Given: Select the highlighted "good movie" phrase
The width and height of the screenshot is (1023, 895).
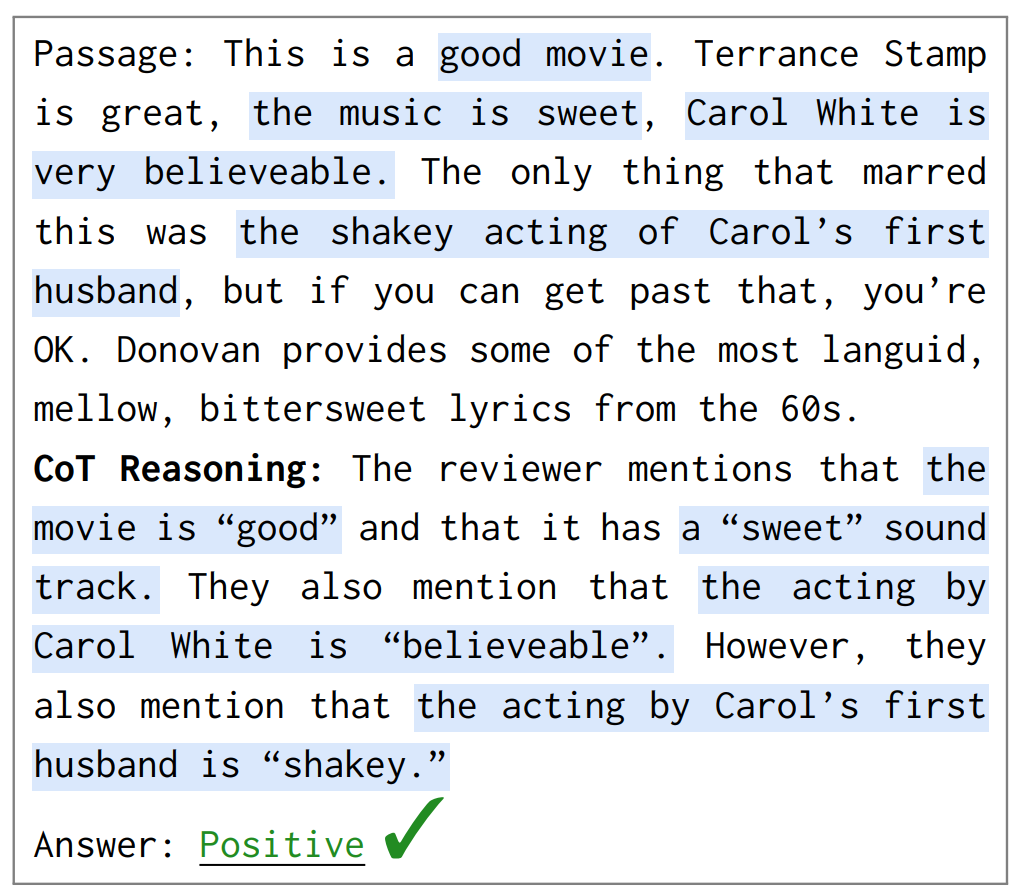Looking at the screenshot, I should pos(544,54).
